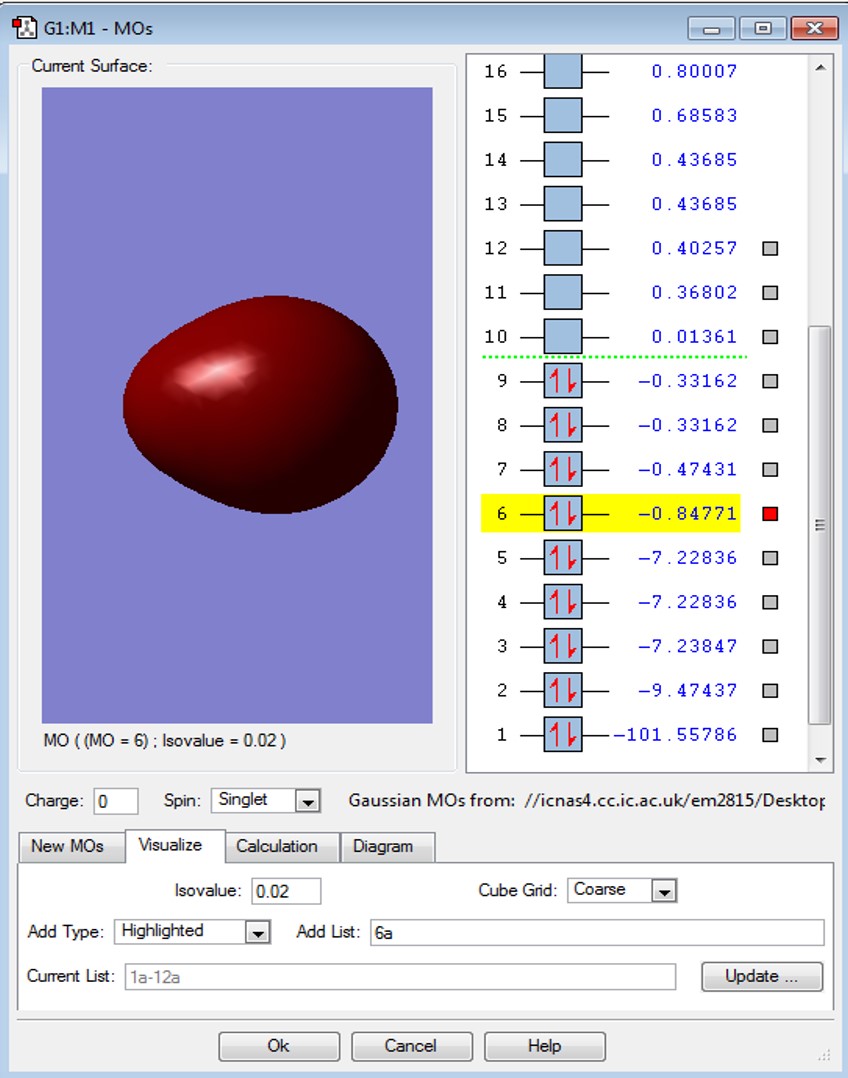This screenshot has height=1078, width=848.
Task: Open the Cube Grid dropdown
Action: [x=664, y=891]
